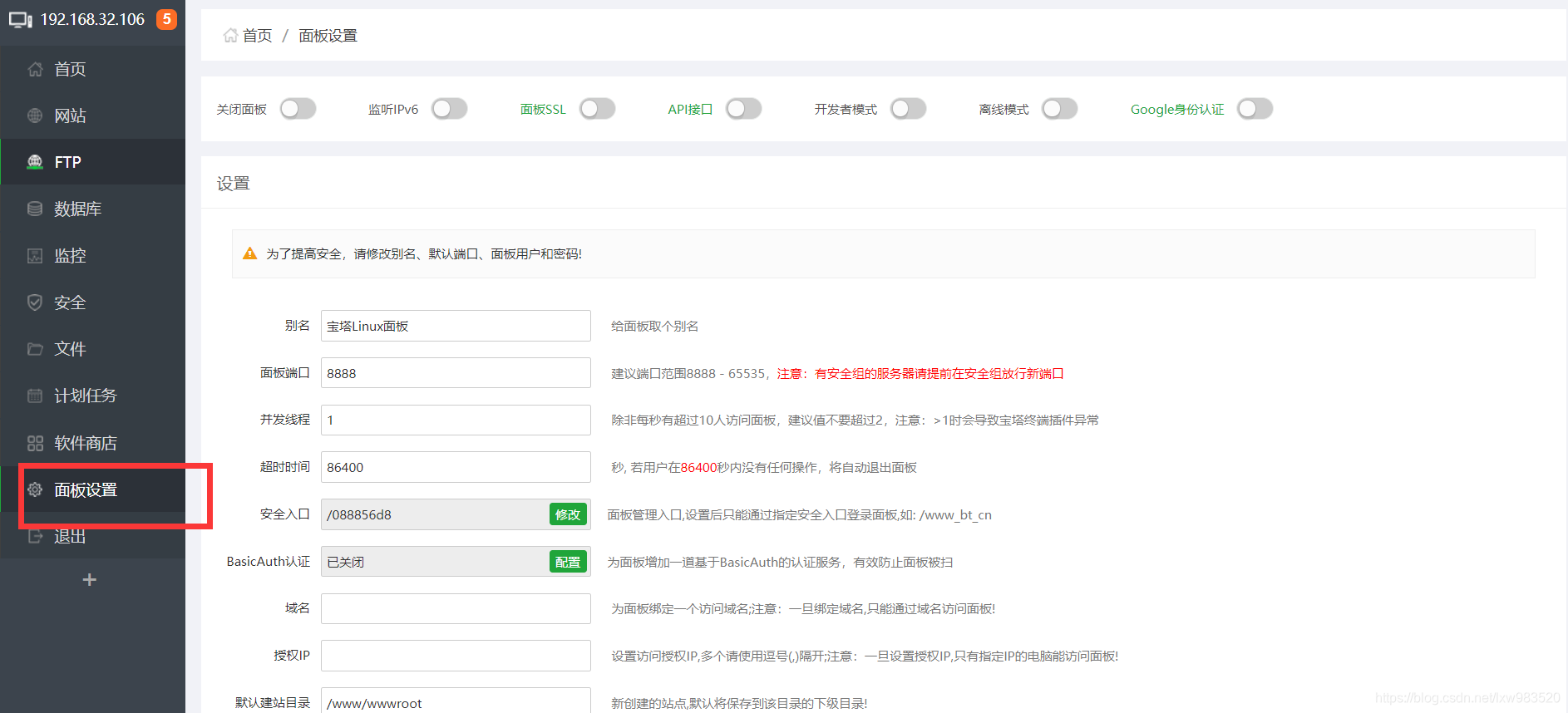
Task: Click the database icon beside 数据库
Action: tap(35, 209)
